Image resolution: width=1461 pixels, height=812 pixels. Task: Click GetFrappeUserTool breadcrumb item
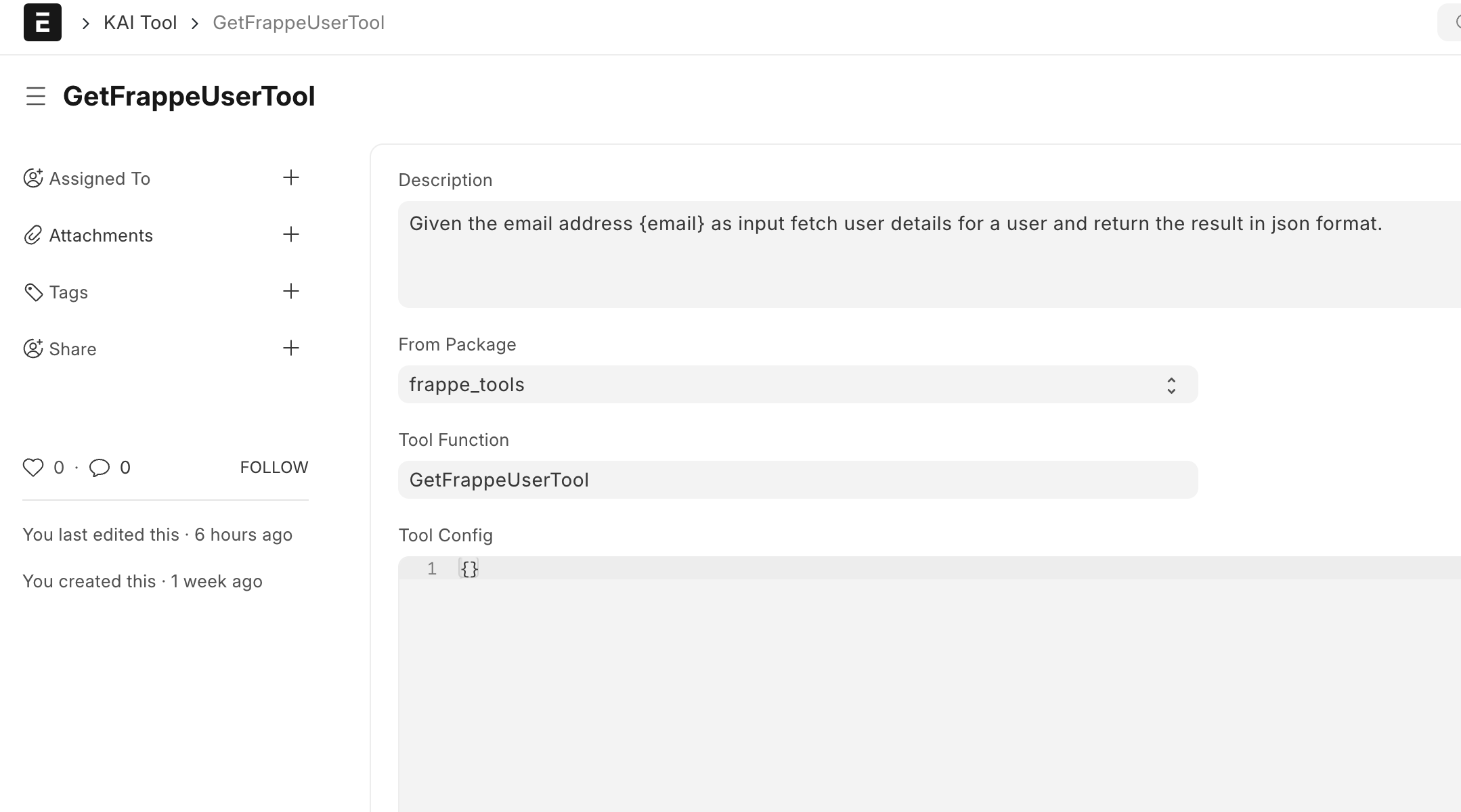point(299,23)
